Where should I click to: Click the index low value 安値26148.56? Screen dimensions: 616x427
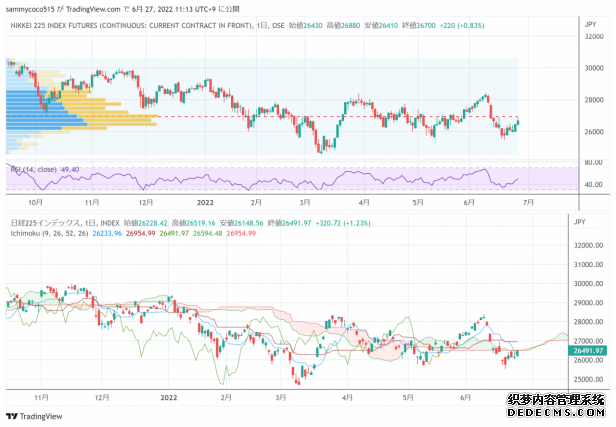click(x=241, y=223)
